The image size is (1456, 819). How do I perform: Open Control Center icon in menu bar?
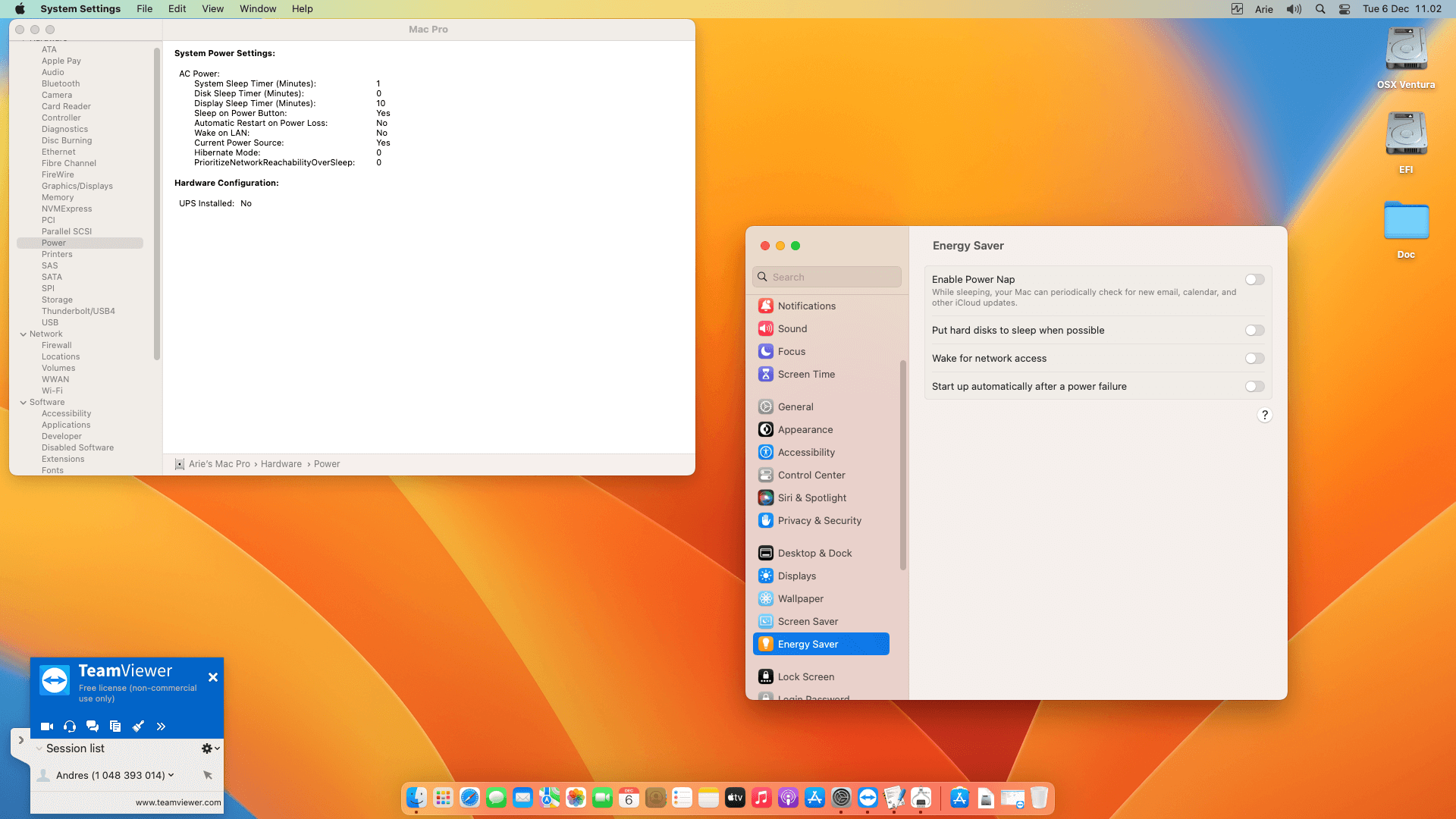pyautogui.click(x=1345, y=9)
